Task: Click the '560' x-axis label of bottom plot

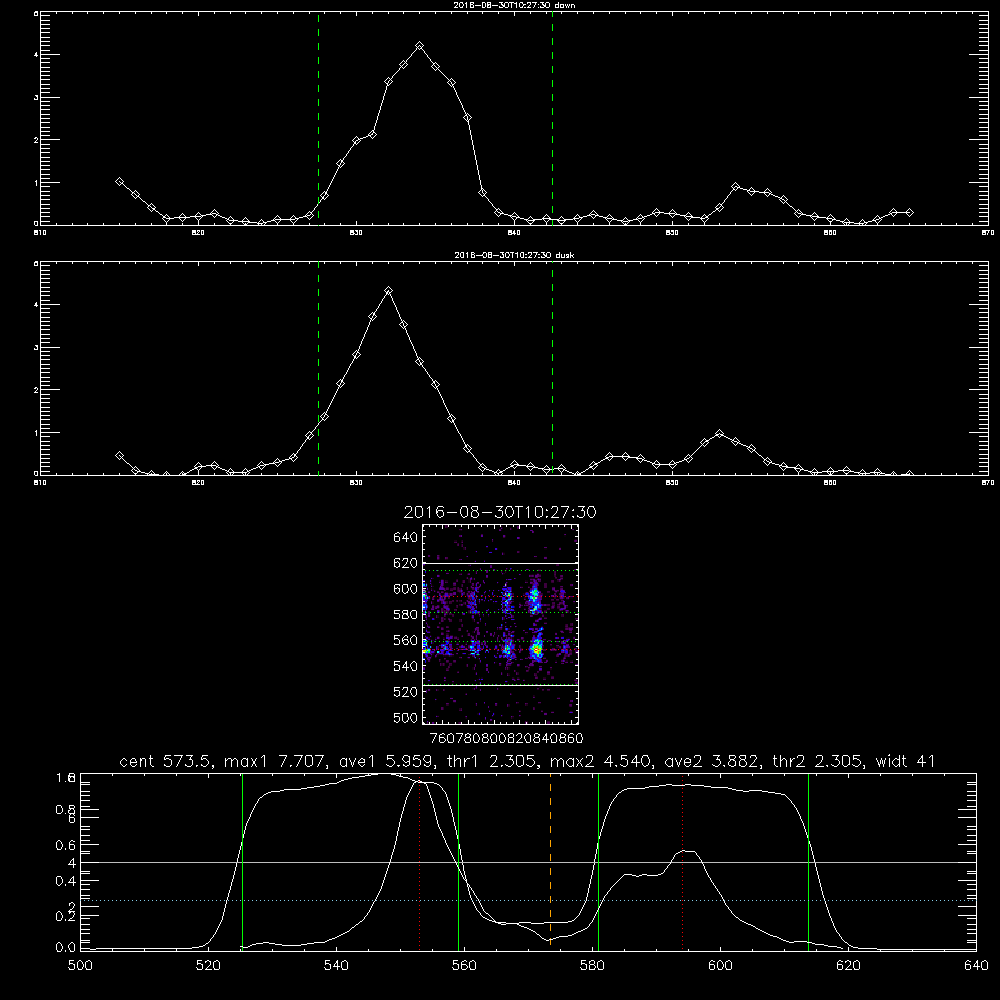Action: pos(464,966)
